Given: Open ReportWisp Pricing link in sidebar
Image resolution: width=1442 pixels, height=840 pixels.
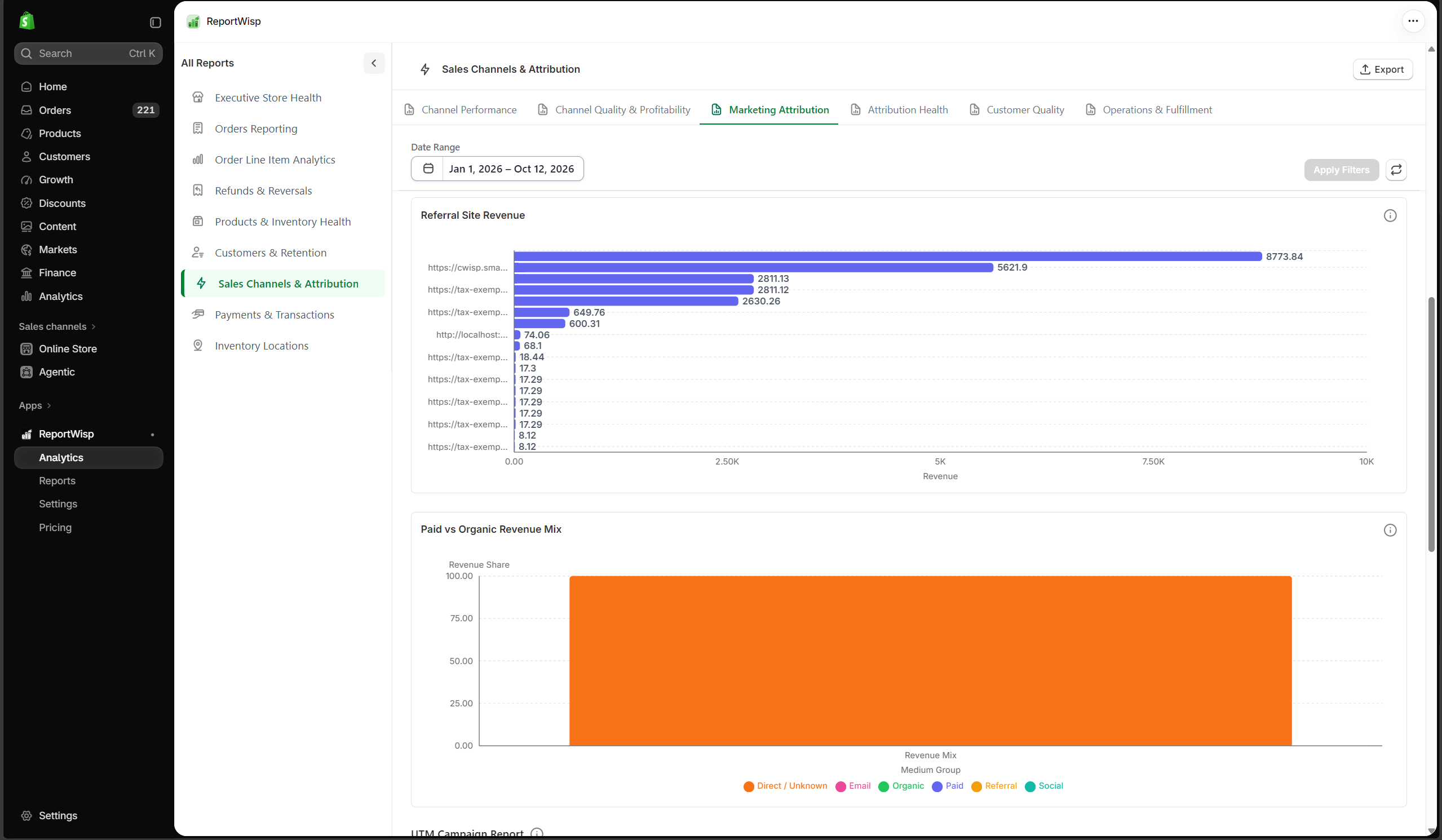Looking at the screenshot, I should [x=55, y=528].
